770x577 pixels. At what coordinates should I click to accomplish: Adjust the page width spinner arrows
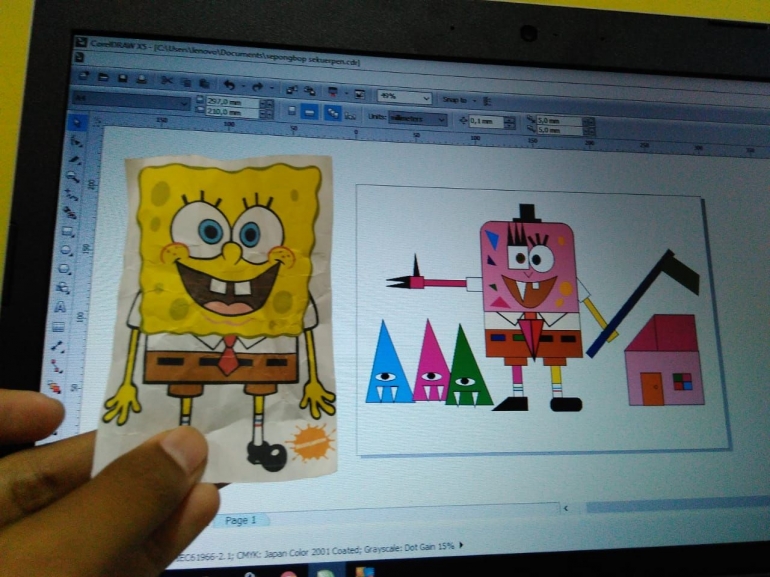[x=267, y=104]
